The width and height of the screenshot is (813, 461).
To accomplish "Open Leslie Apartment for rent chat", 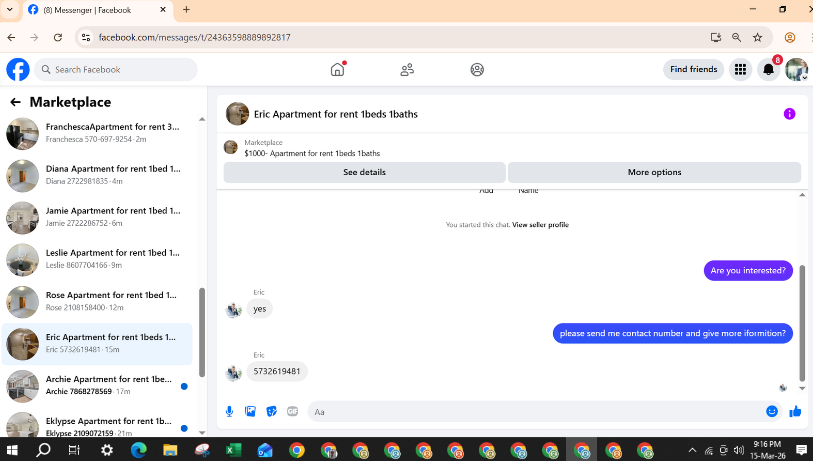I will pyautogui.click(x=97, y=259).
